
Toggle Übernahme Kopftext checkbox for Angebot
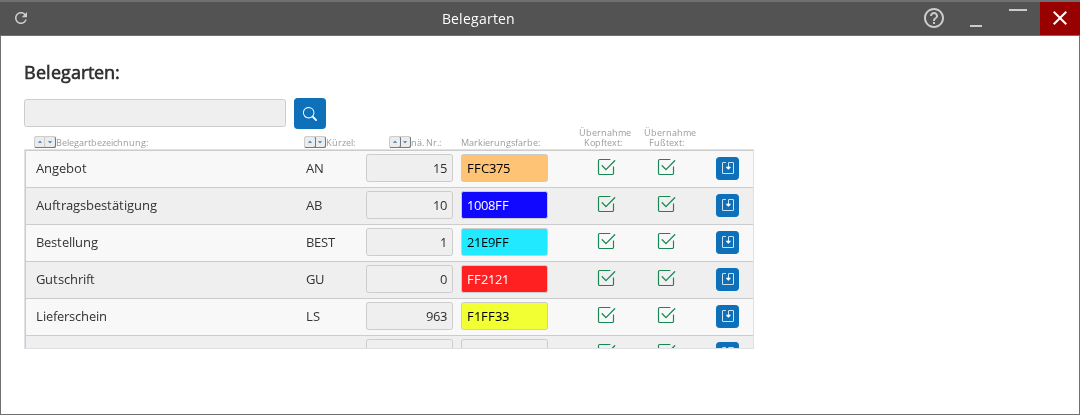606,167
